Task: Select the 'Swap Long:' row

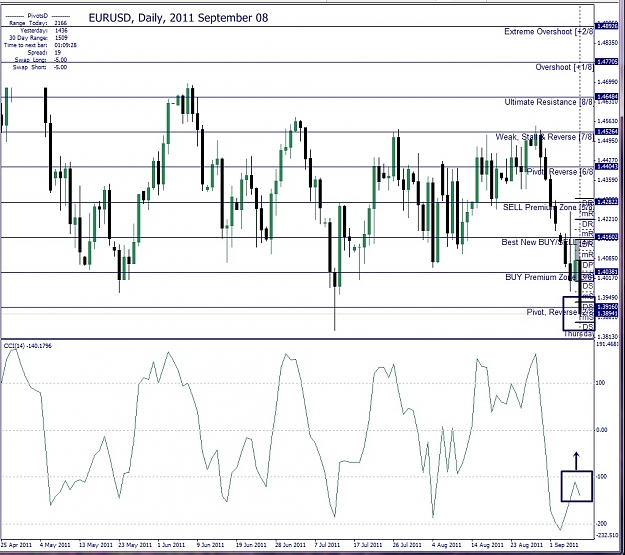Action: (x=41, y=60)
